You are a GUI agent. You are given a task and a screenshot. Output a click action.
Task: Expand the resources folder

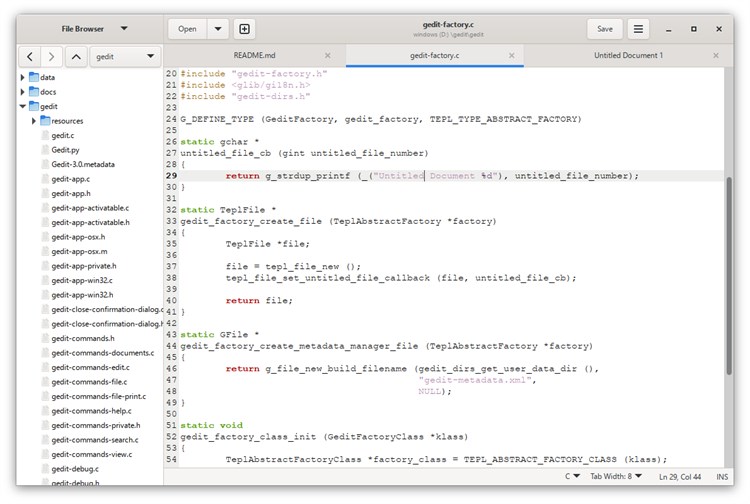tap(33, 121)
